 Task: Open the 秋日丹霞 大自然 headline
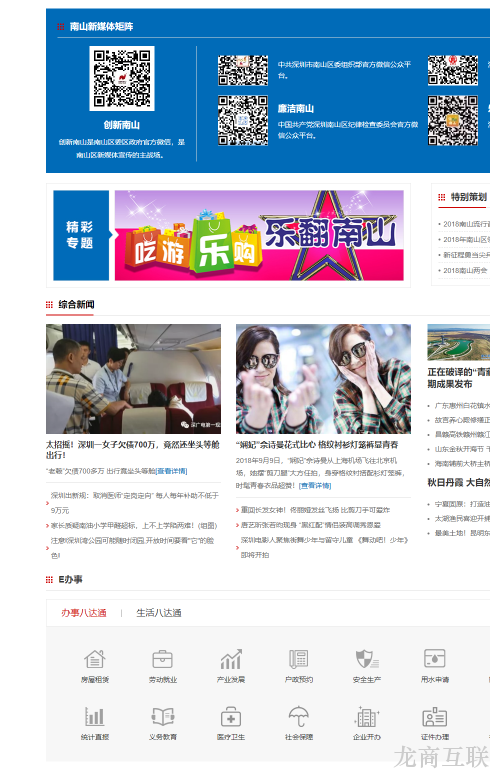[459, 483]
